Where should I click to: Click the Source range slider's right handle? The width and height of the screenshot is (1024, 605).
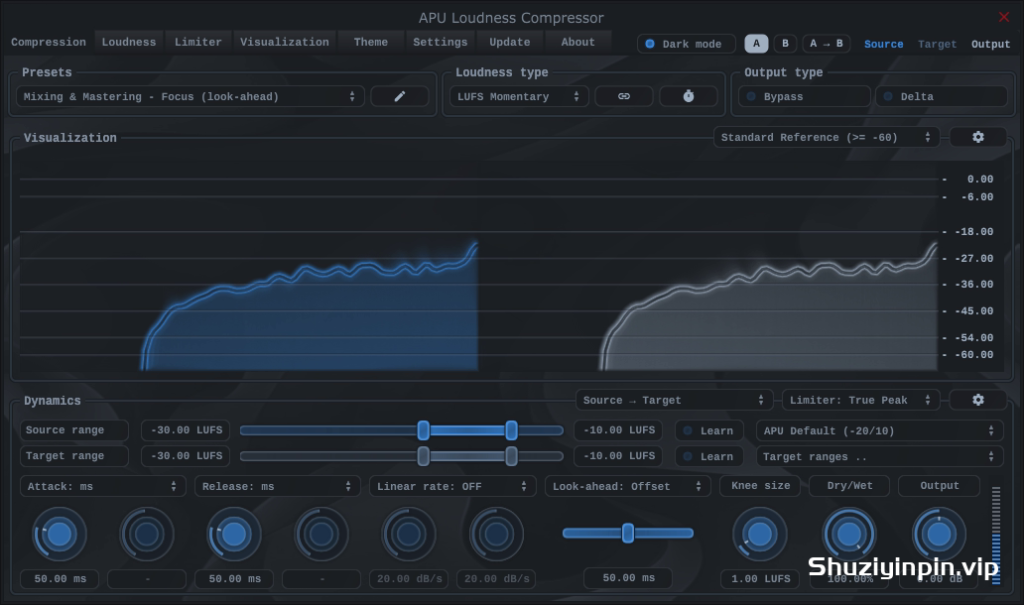click(511, 430)
